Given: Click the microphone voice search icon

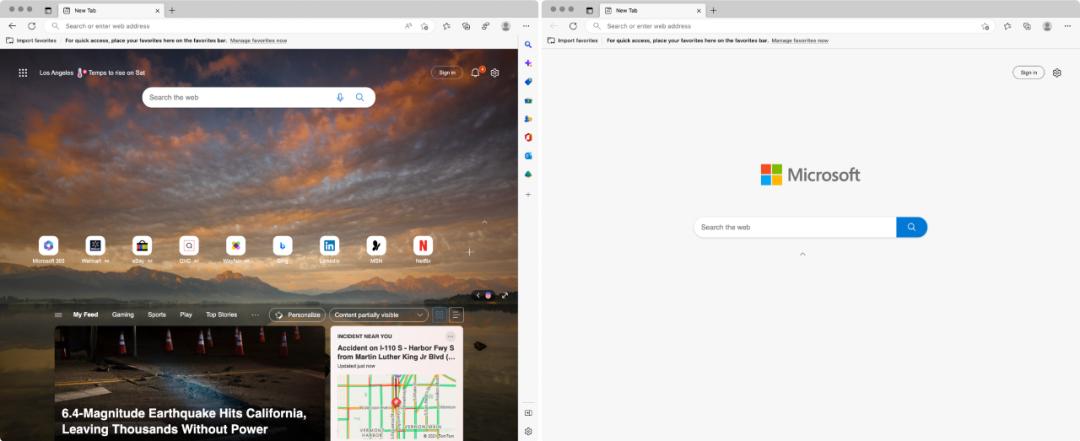Looking at the screenshot, I should coord(340,97).
